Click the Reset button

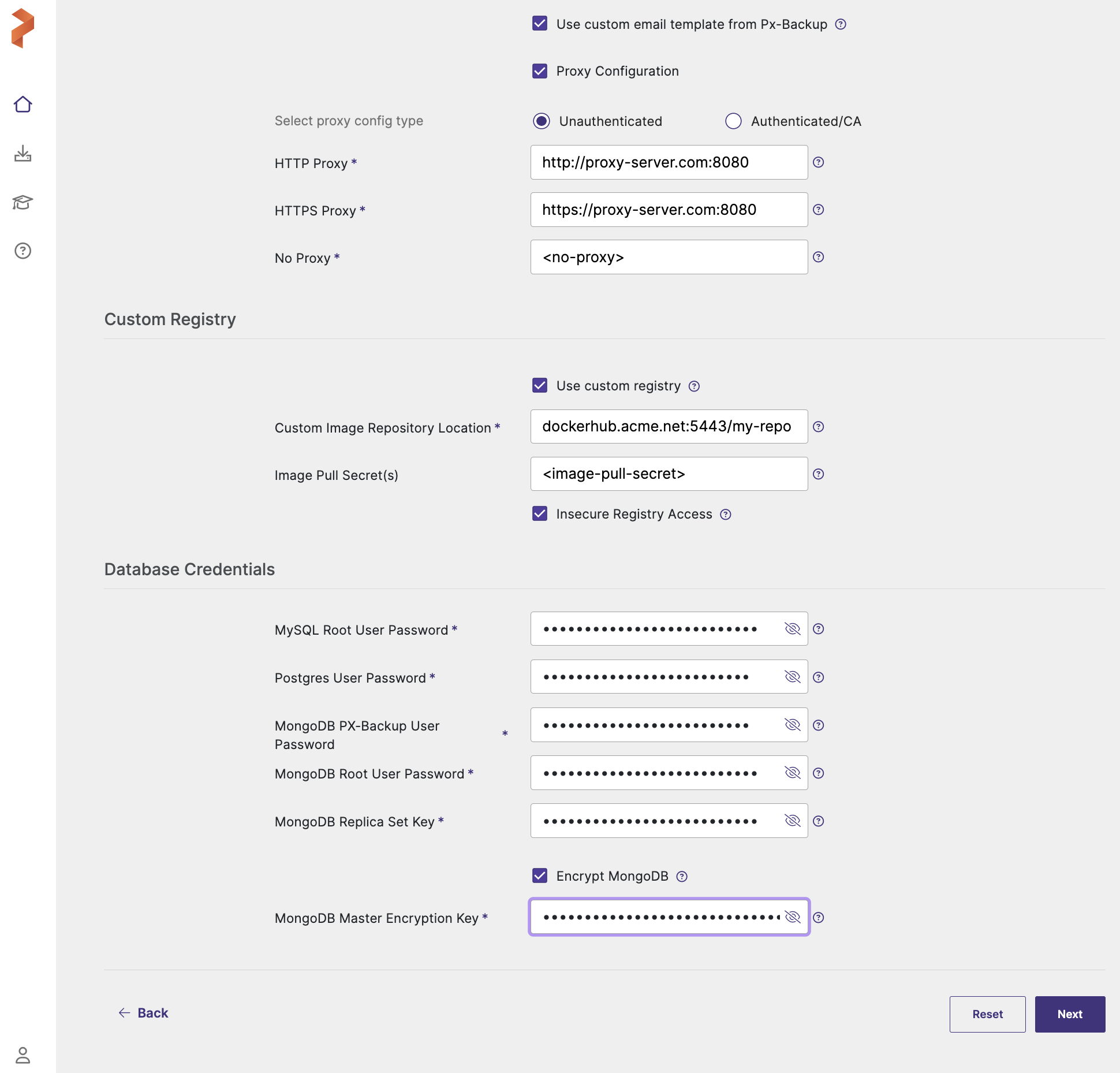click(987, 1014)
